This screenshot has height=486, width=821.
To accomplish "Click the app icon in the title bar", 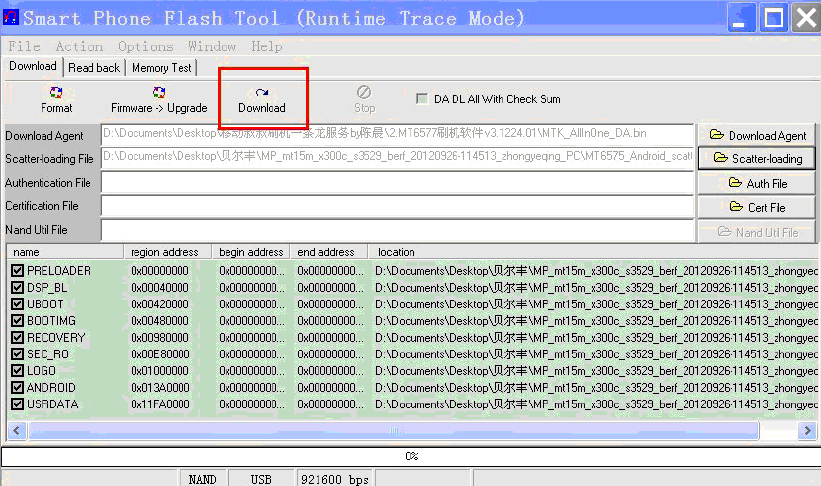I will [11, 18].
